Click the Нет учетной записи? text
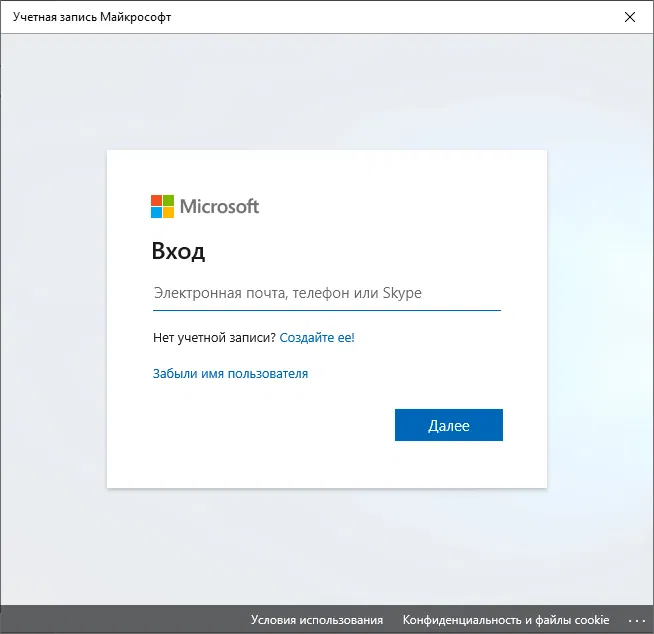The width and height of the screenshot is (654, 634). (x=214, y=337)
